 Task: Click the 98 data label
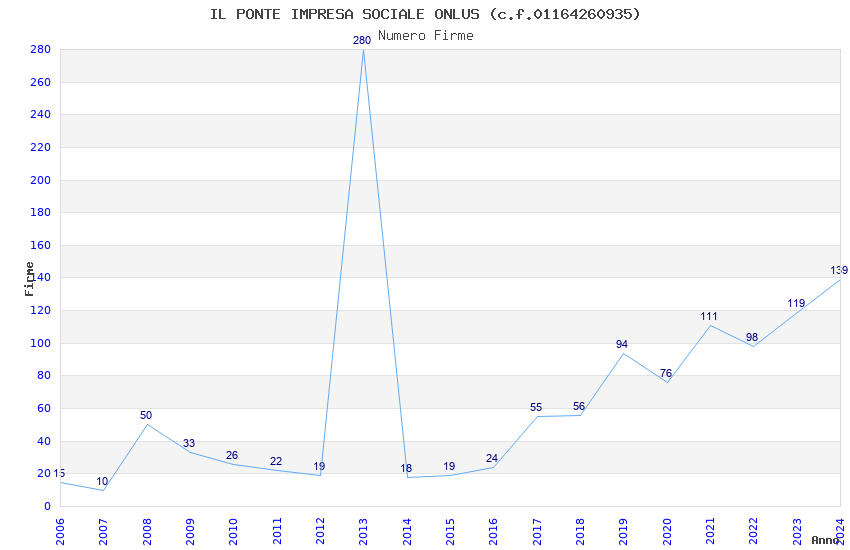coord(751,338)
